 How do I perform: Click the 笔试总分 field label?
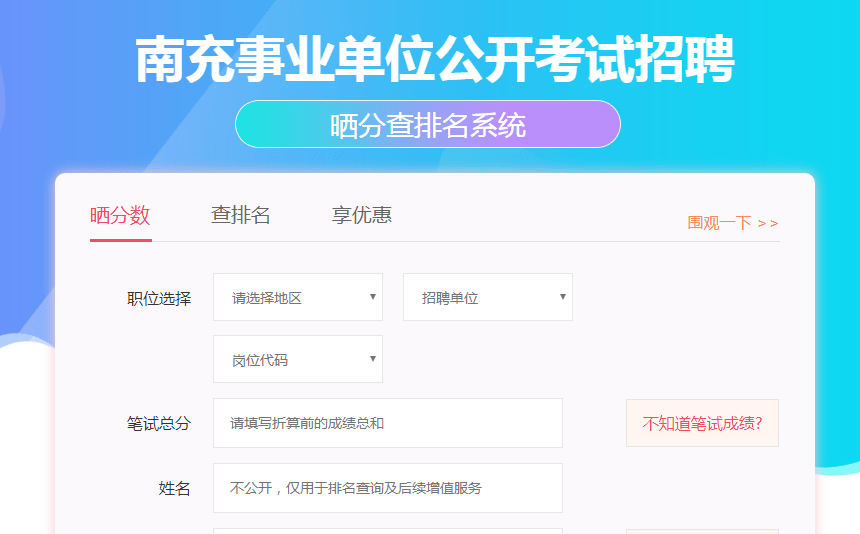pyautogui.click(x=159, y=423)
